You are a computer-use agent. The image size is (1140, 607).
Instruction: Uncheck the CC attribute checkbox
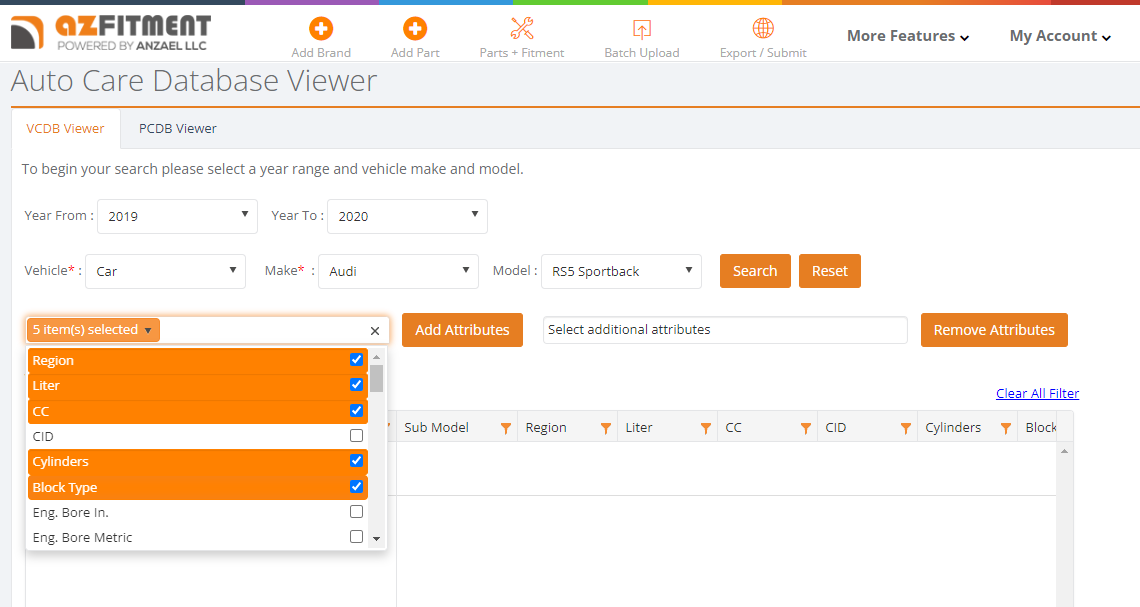point(356,410)
